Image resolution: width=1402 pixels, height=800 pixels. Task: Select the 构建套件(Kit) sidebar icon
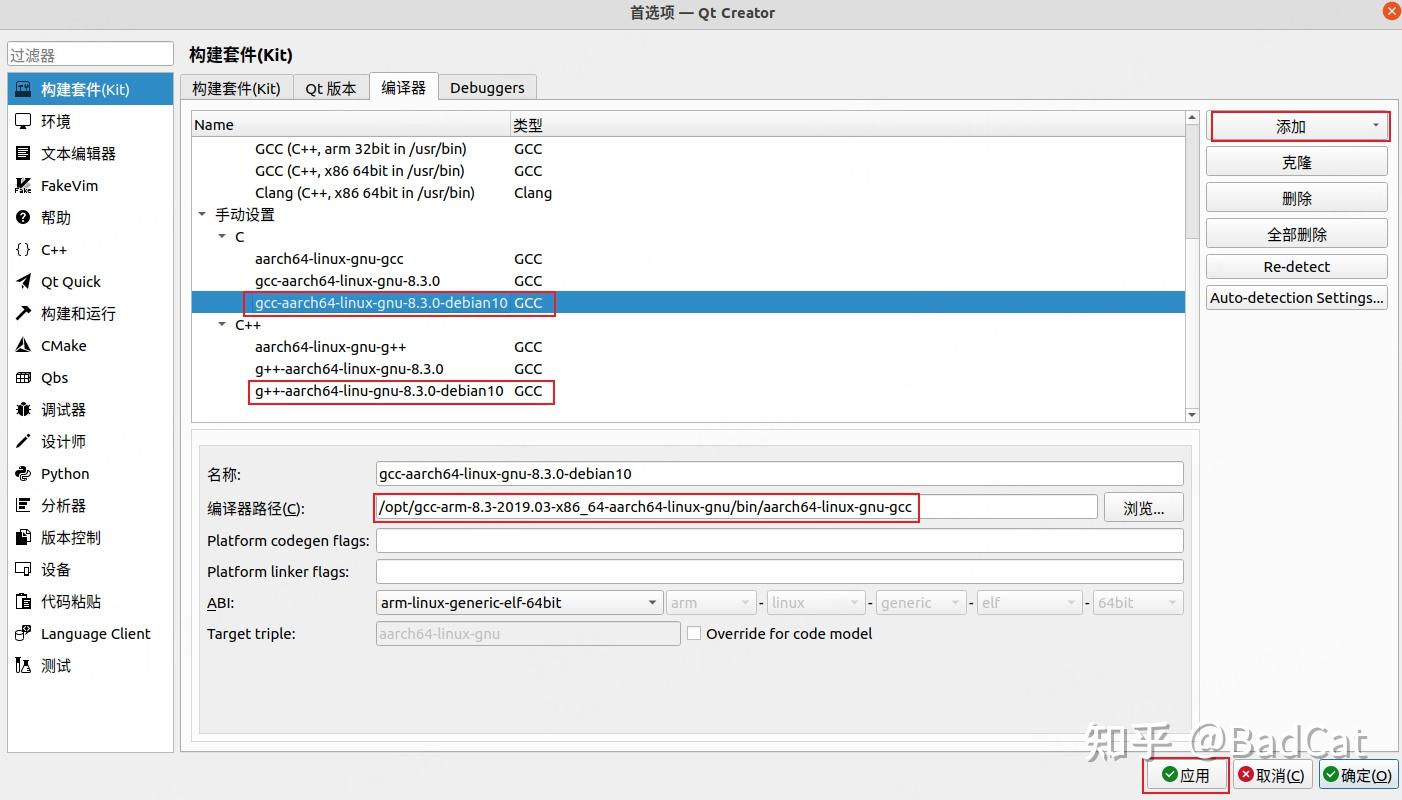tap(23, 89)
